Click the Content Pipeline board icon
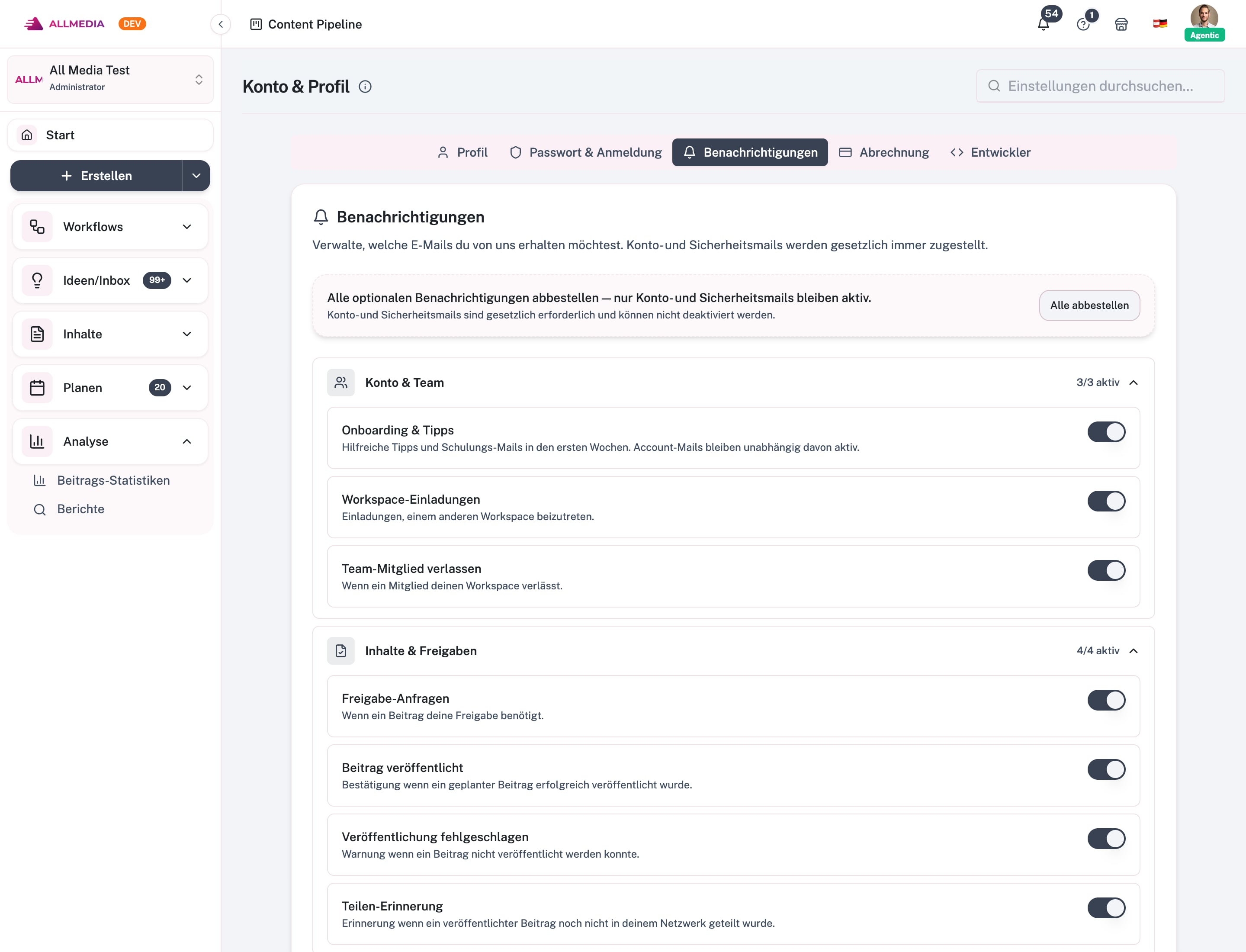The width and height of the screenshot is (1246, 952). pos(256,24)
